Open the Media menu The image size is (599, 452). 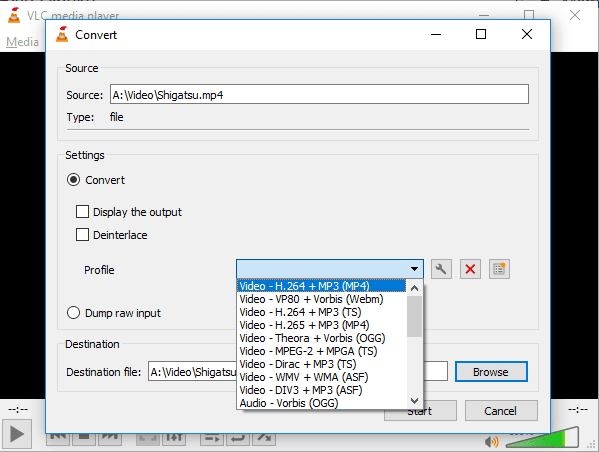22,42
